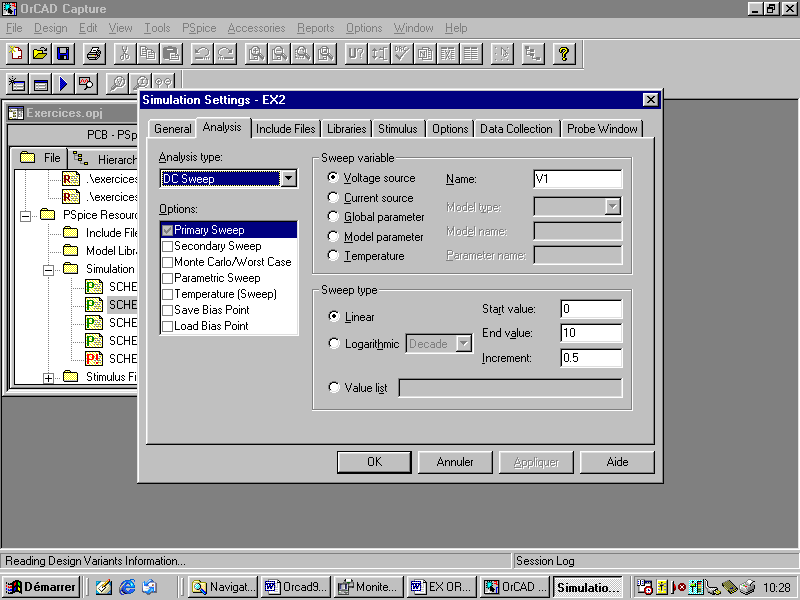Click the Project Manager hierarchy icon

click(533, 54)
